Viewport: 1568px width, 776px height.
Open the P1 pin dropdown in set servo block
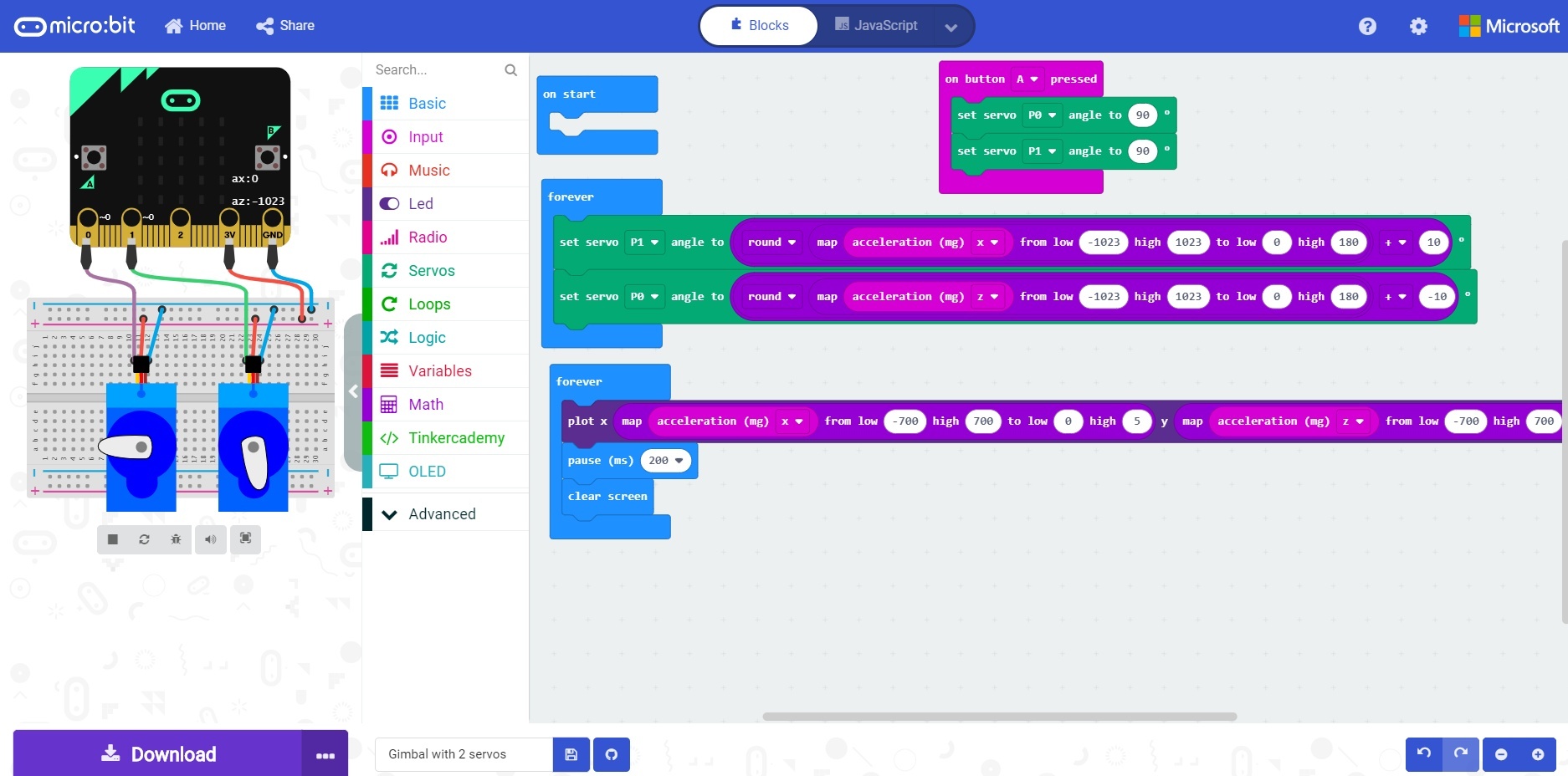(x=644, y=242)
